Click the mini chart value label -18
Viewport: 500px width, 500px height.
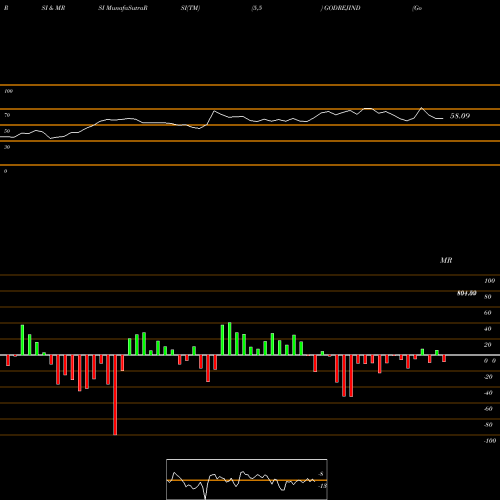[x=322, y=486]
